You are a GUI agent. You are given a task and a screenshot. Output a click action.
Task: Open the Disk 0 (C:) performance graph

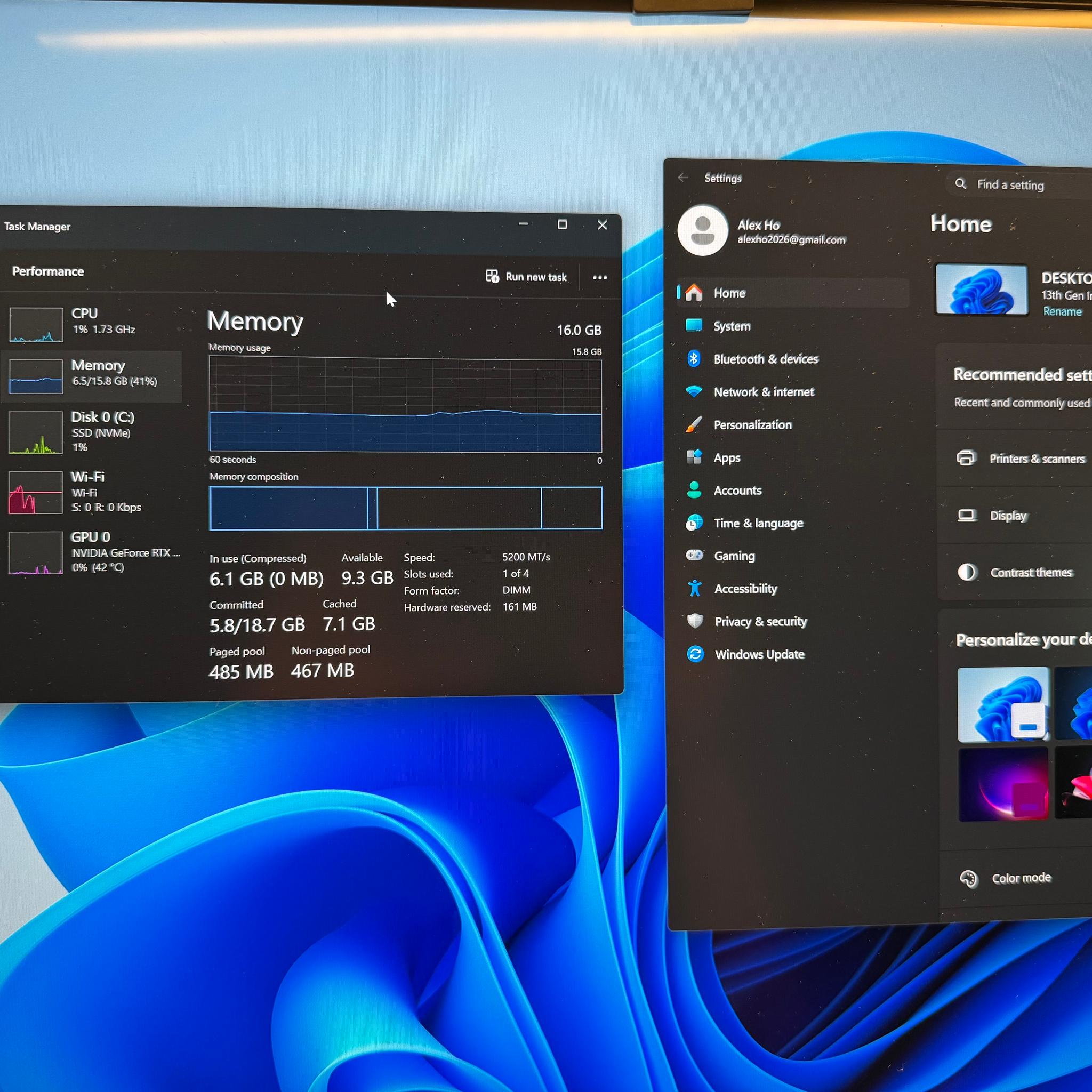36,432
